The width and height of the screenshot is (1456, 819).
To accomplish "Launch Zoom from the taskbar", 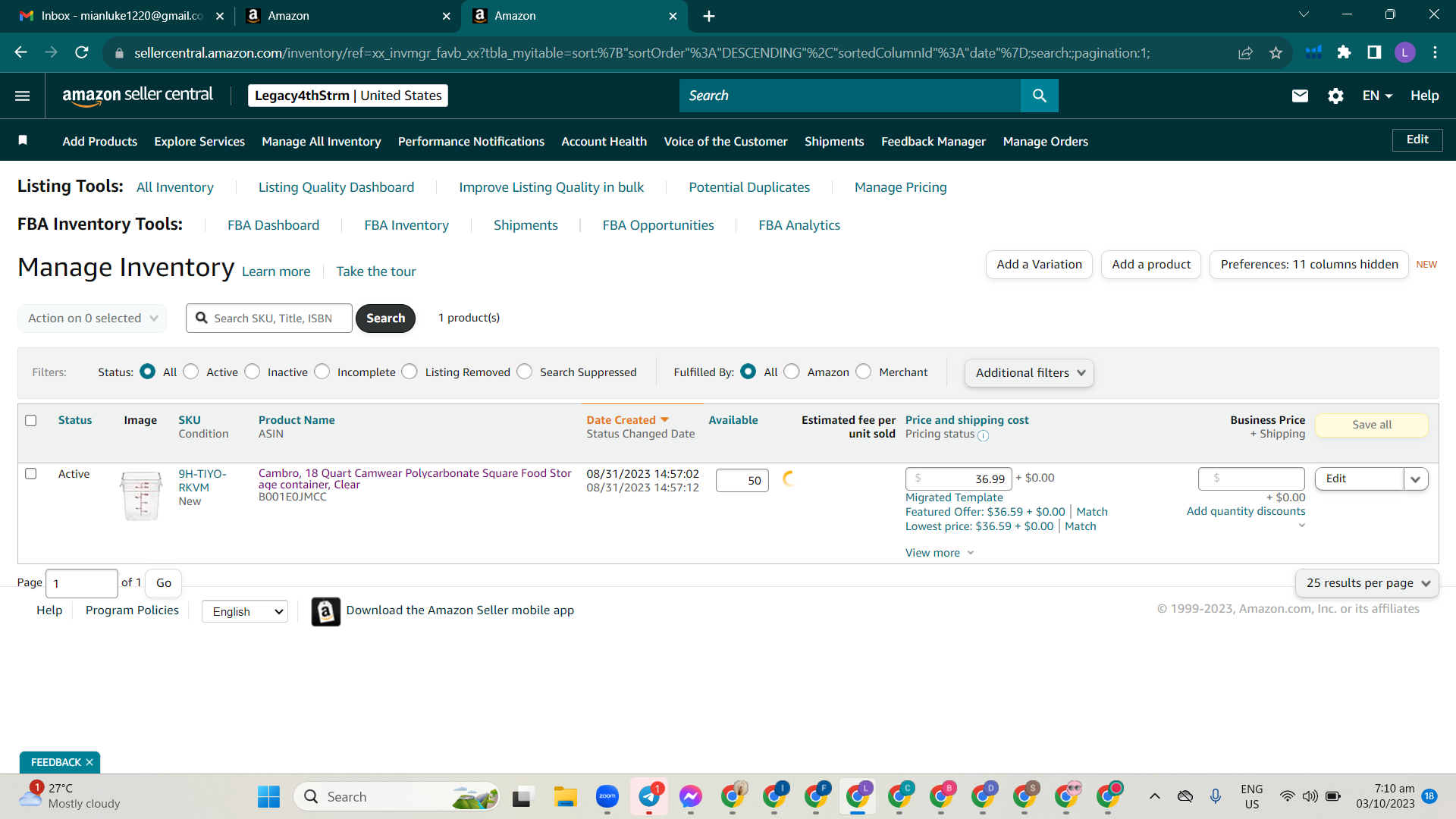I will pos(607,797).
